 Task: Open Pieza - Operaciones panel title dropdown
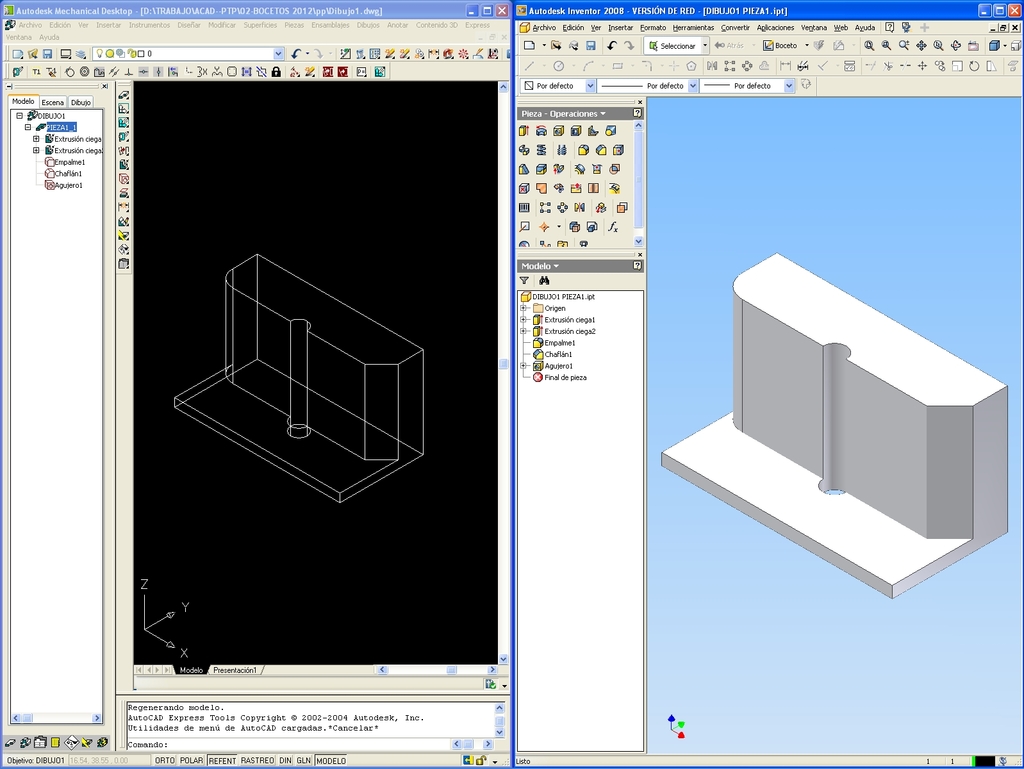603,114
